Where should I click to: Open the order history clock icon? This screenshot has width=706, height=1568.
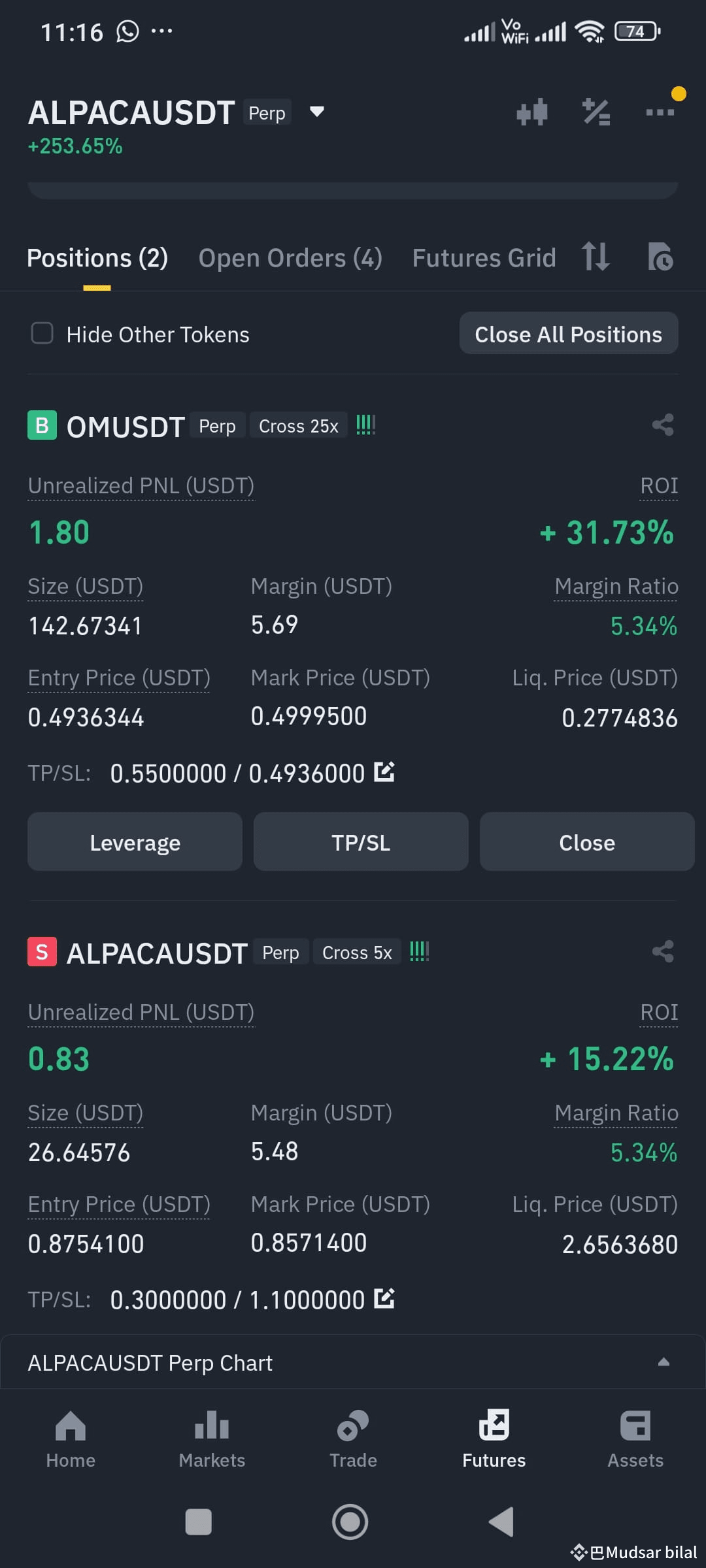(x=660, y=256)
